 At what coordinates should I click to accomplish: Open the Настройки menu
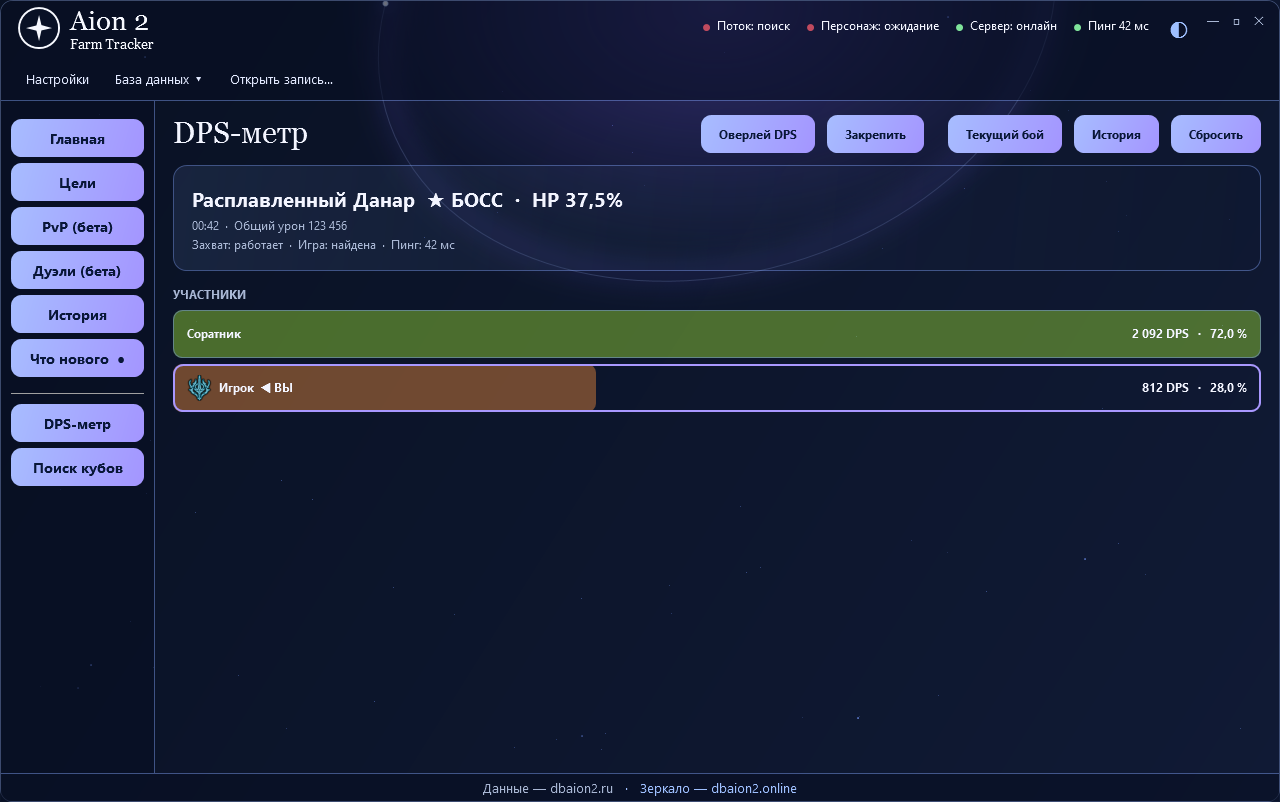57,80
